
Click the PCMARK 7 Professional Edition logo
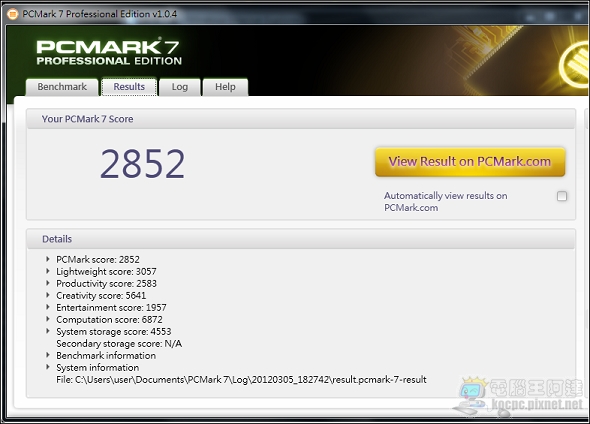109,52
